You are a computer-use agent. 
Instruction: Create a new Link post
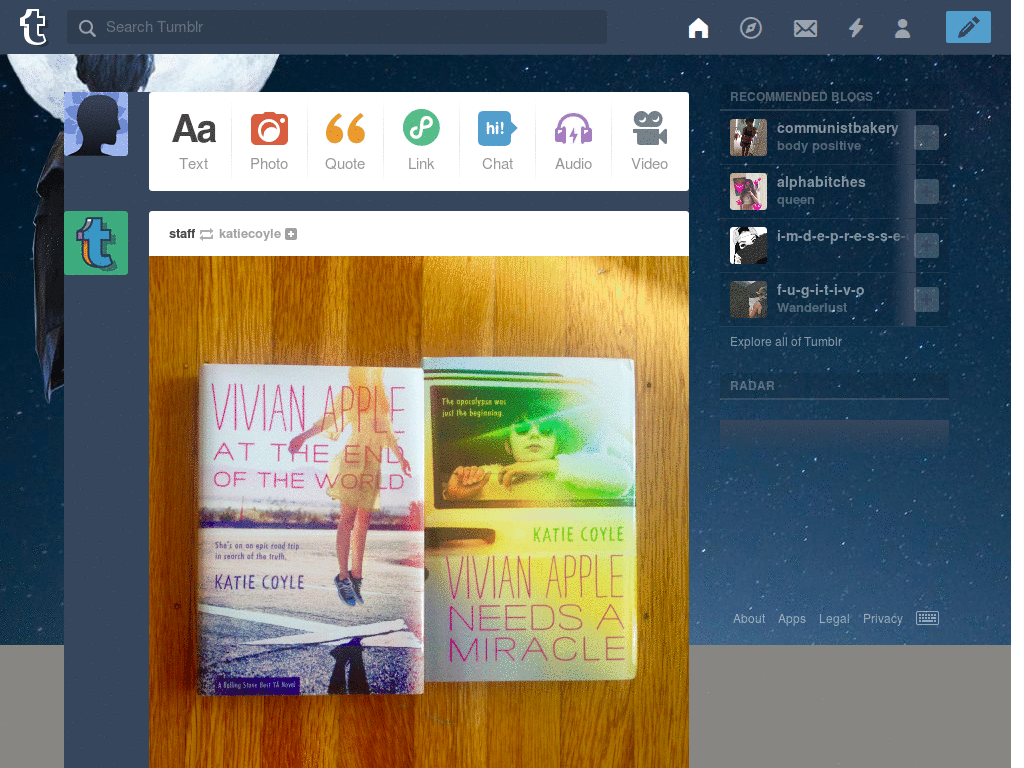pyautogui.click(x=421, y=142)
